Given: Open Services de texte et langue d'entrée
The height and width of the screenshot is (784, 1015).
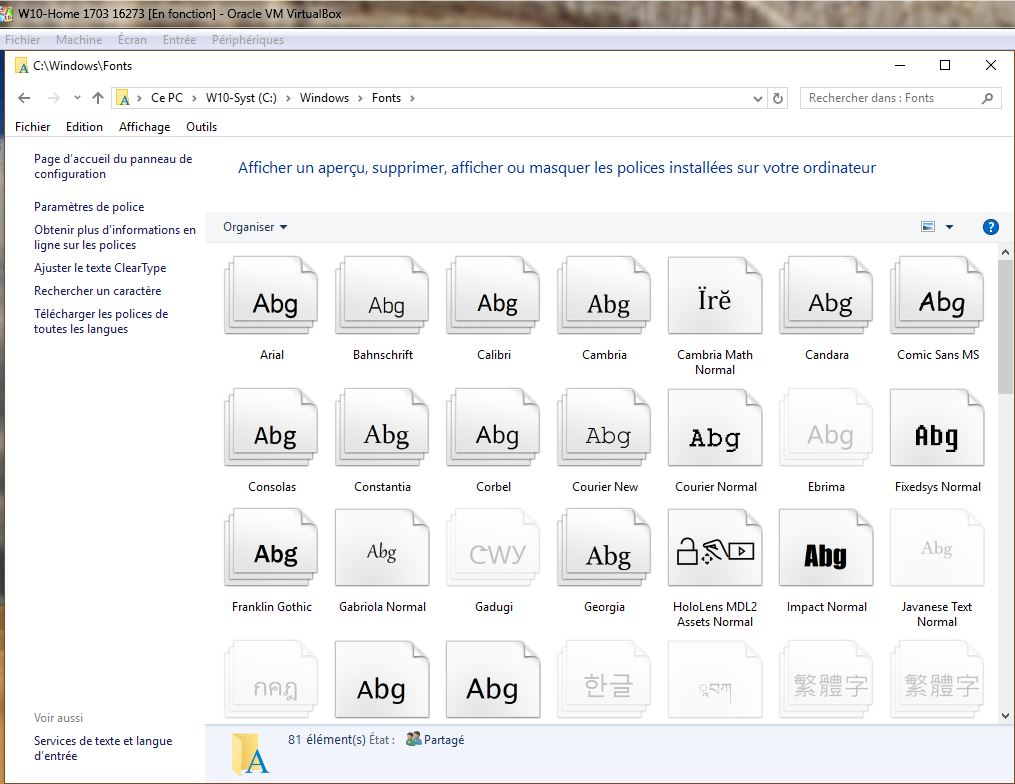Looking at the screenshot, I should pos(103,748).
